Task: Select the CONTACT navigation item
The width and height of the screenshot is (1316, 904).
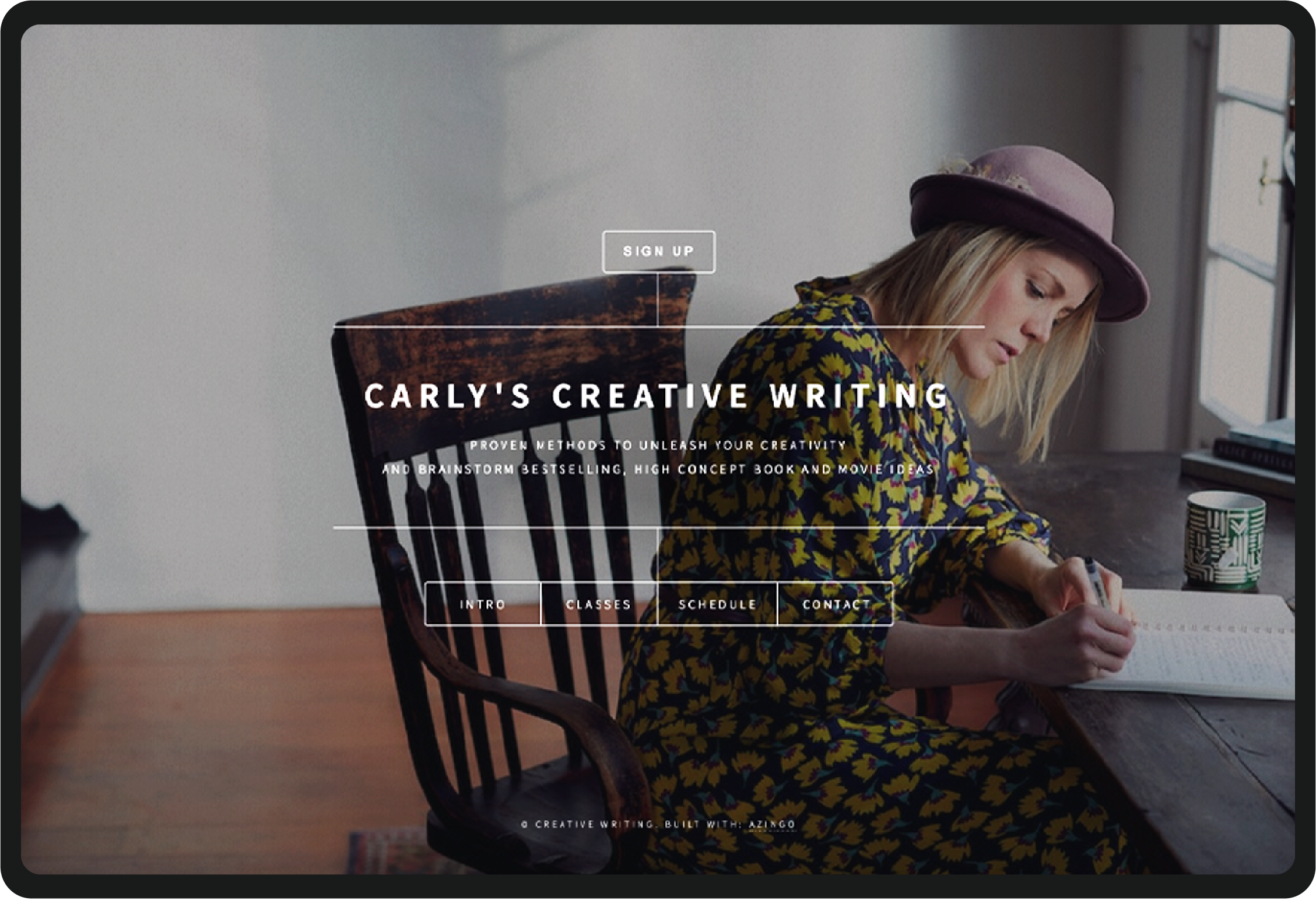Action: point(836,604)
